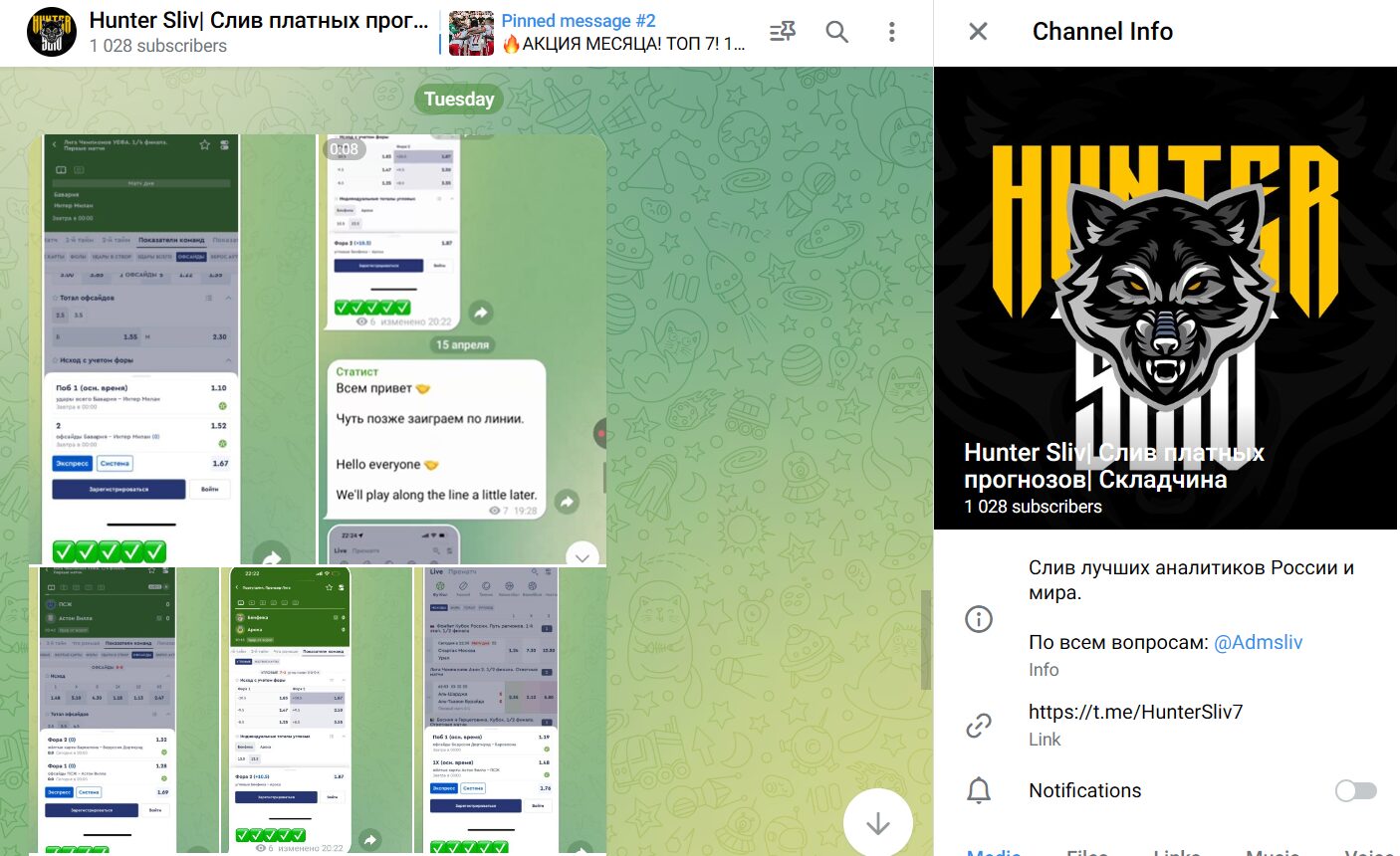
Task: Switch to the Music tab
Action: click(1273, 851)
